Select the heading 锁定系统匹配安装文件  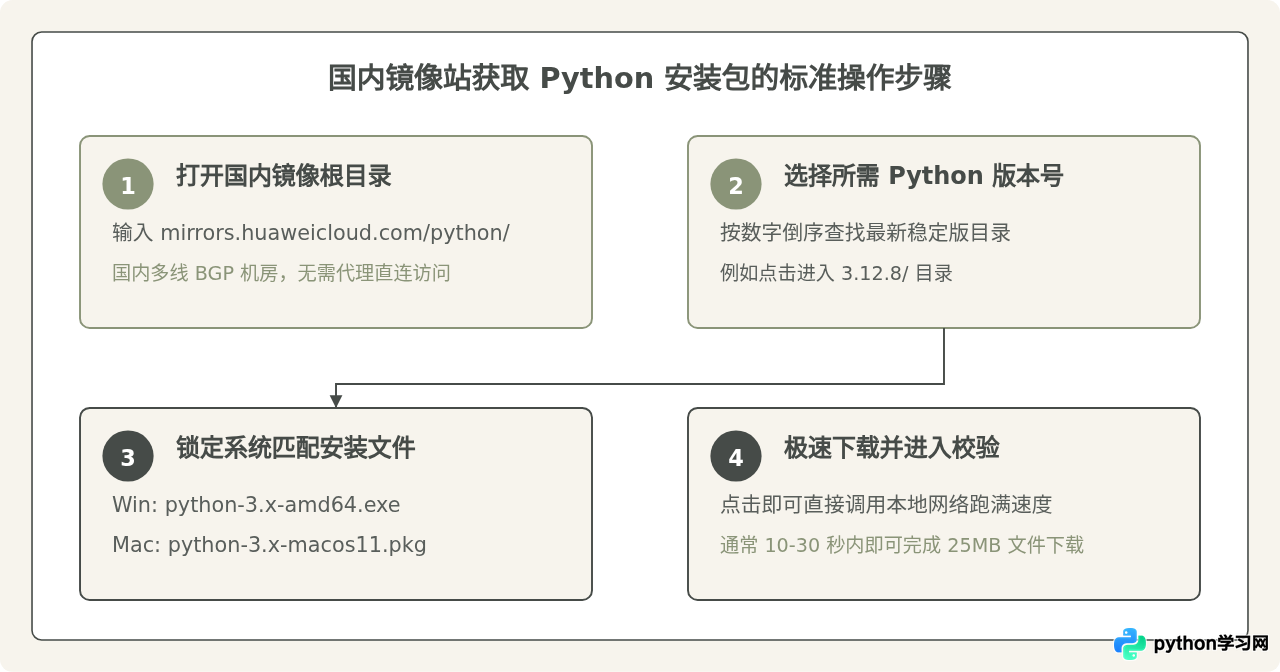(x=296, y=448)
